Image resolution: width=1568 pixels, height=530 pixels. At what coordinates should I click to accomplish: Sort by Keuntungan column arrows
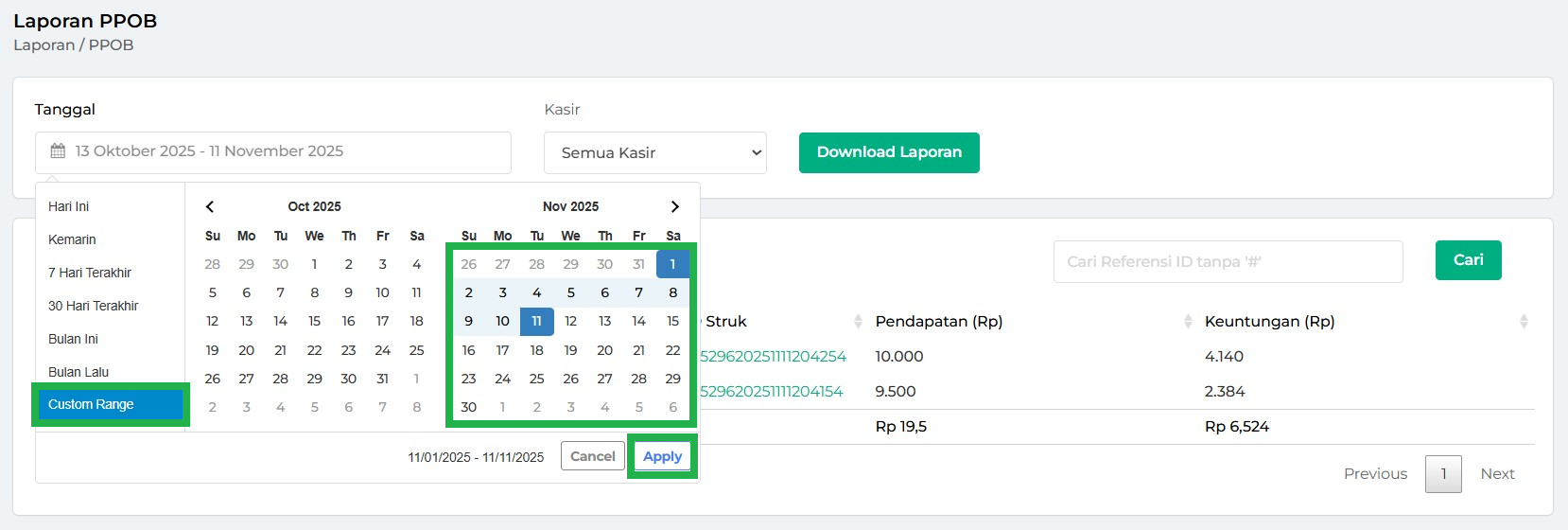coord(1523,322)
